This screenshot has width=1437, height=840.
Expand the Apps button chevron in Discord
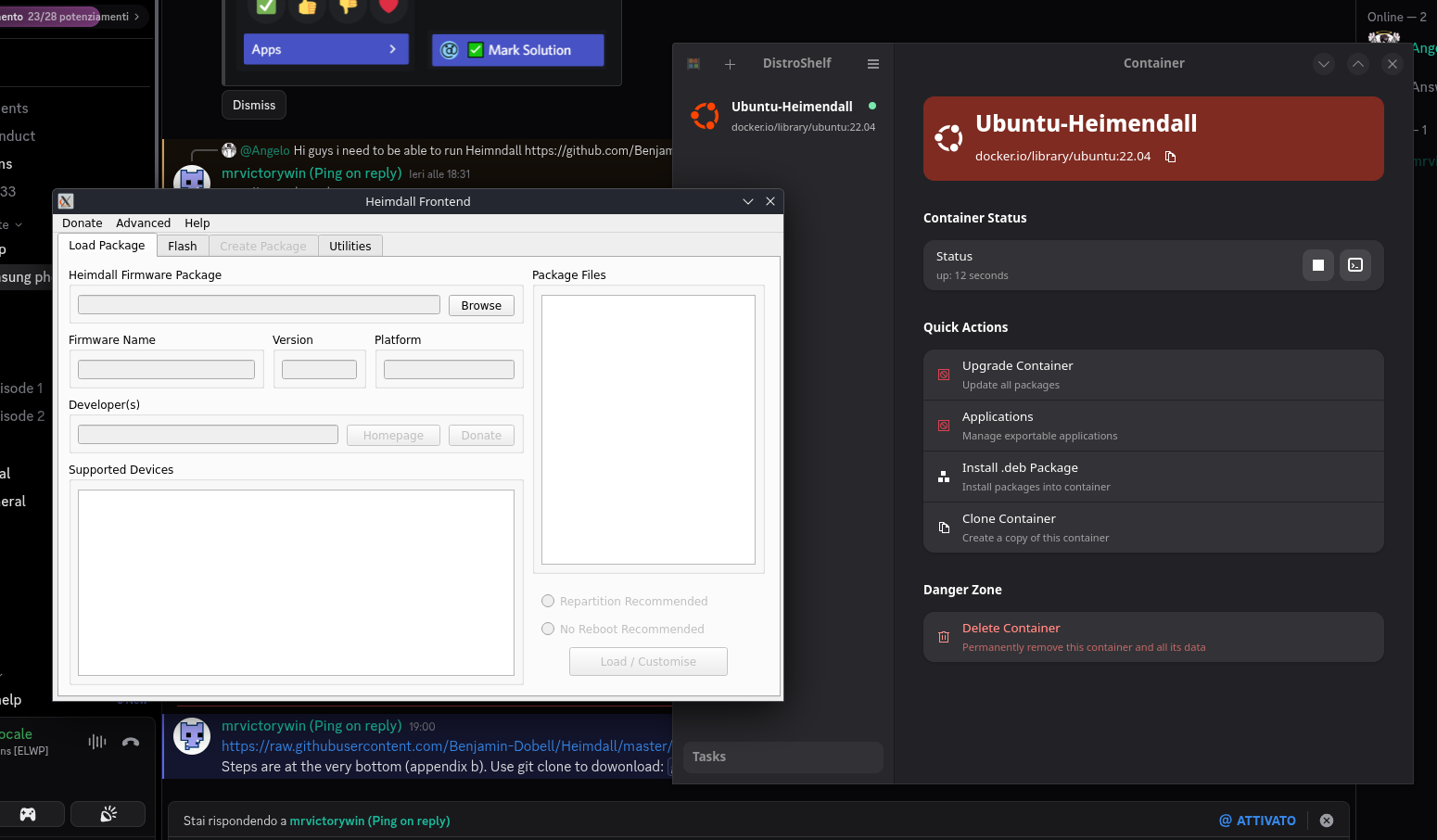pyautogui.click(x=393, y=49)
